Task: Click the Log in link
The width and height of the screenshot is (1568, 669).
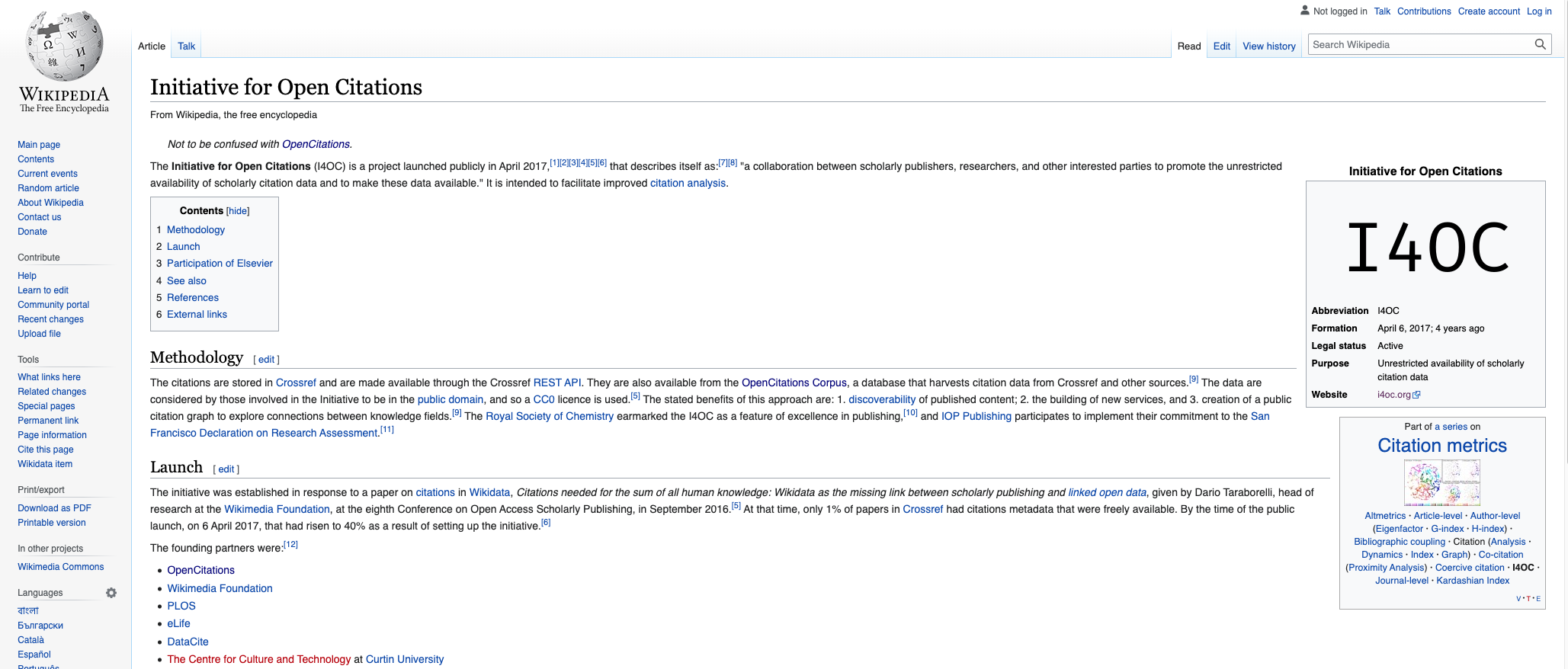Action: coord(1539,11)
